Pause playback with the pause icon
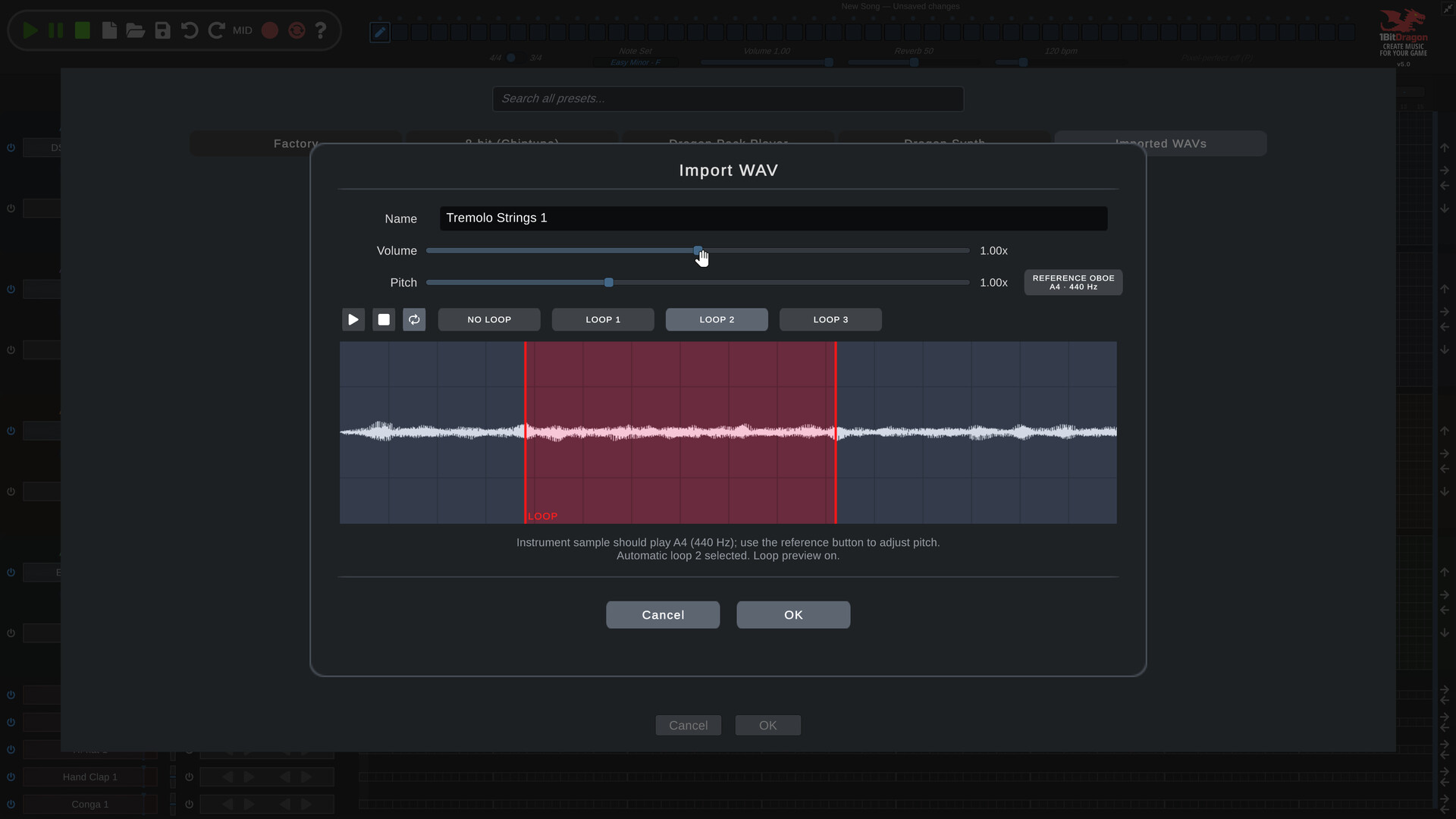1456x819 pixels. tap(56, 30)
